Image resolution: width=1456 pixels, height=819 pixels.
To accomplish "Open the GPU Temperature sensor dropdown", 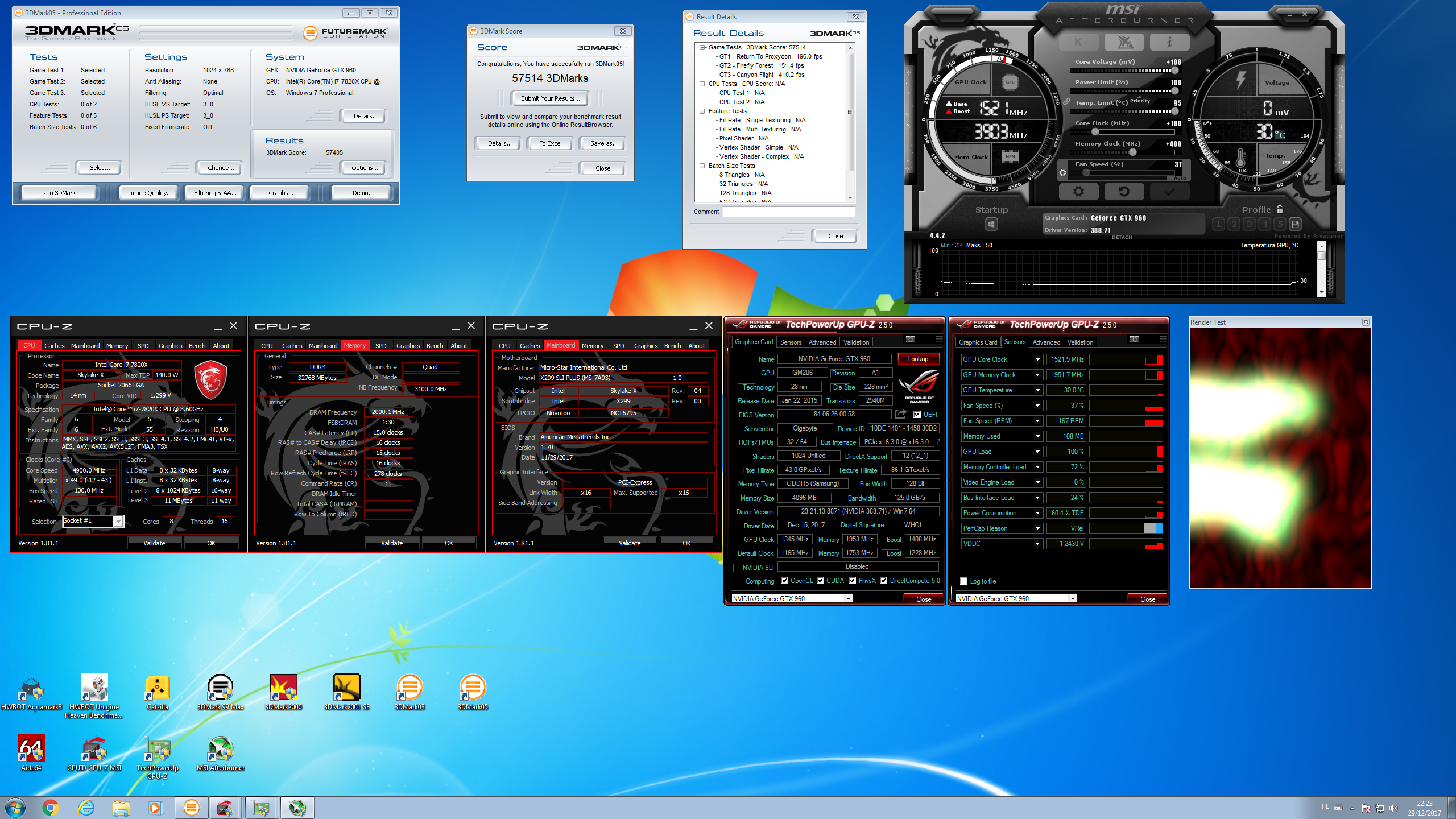I will (1038, 390).
